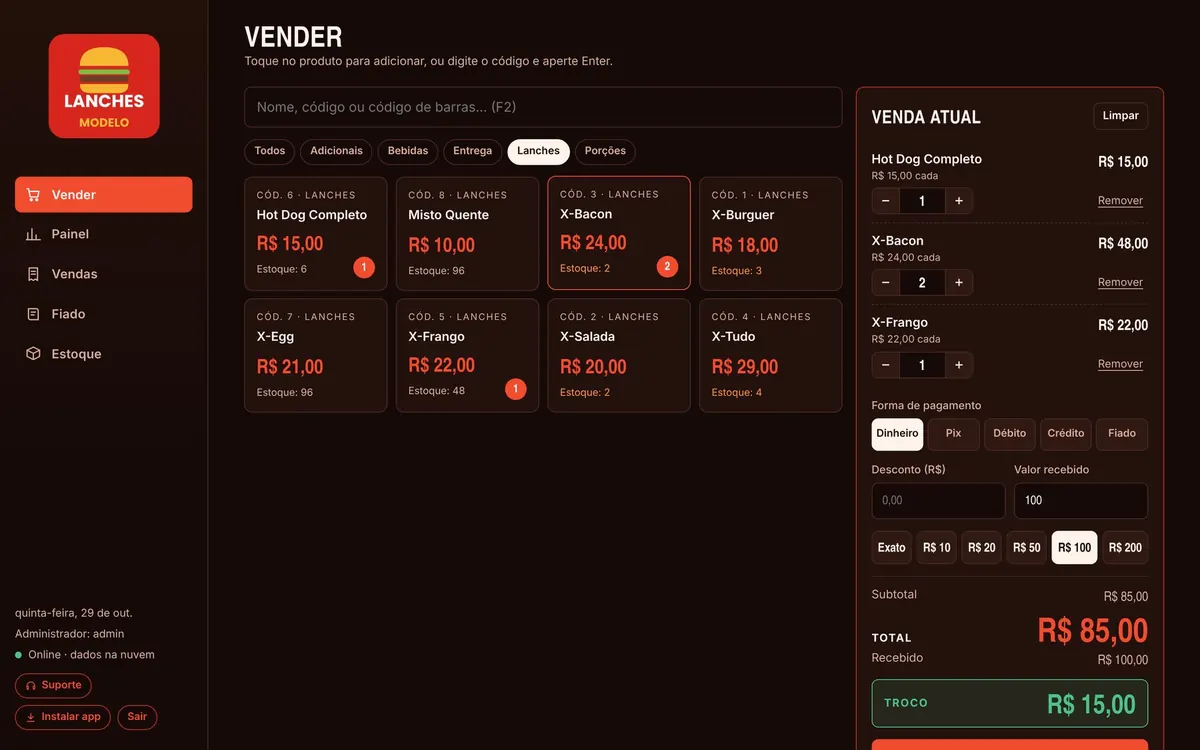Select the Lanches category filter
This screenshot has height=750, width=1200.
(539, 152)
